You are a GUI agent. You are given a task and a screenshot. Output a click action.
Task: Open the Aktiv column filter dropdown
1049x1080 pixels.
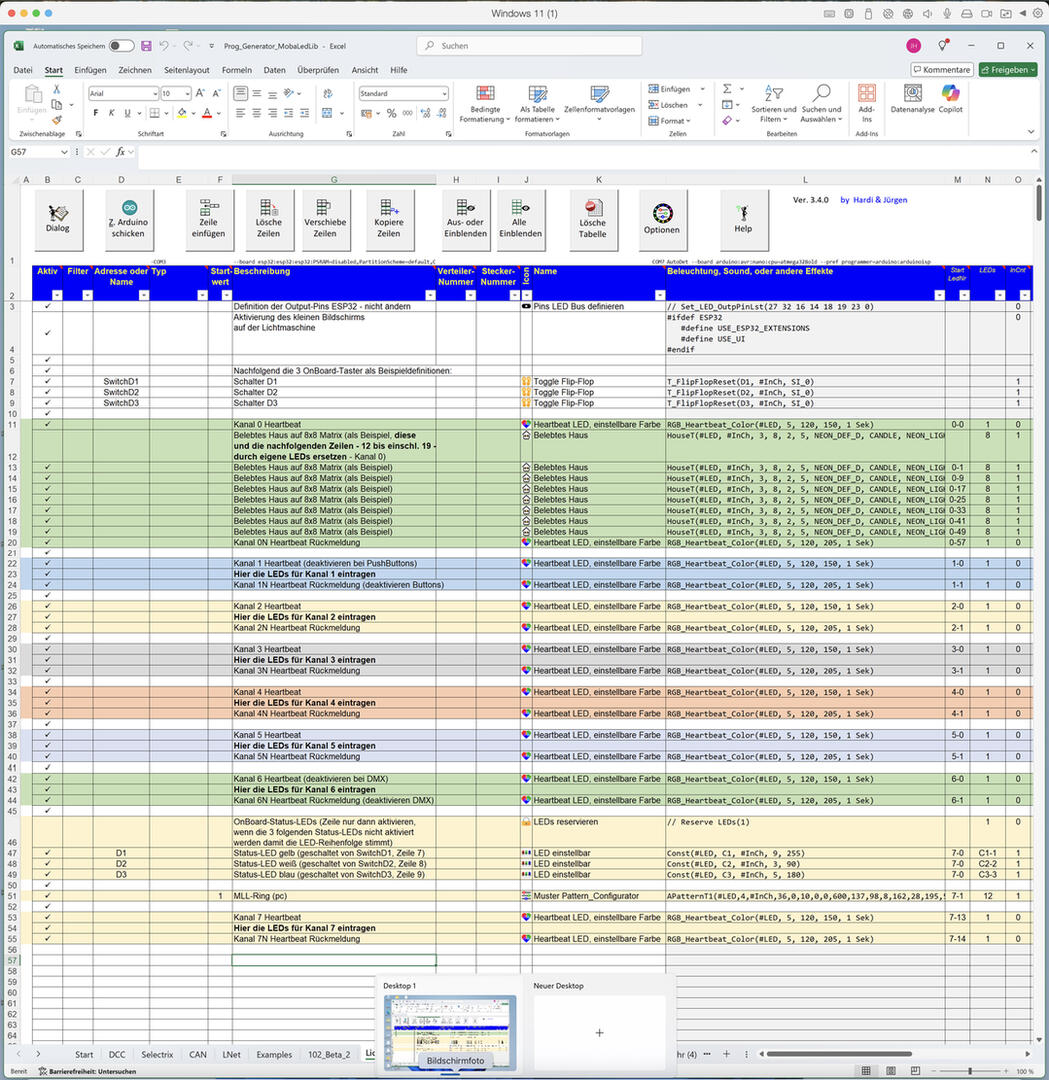(57, 295)
